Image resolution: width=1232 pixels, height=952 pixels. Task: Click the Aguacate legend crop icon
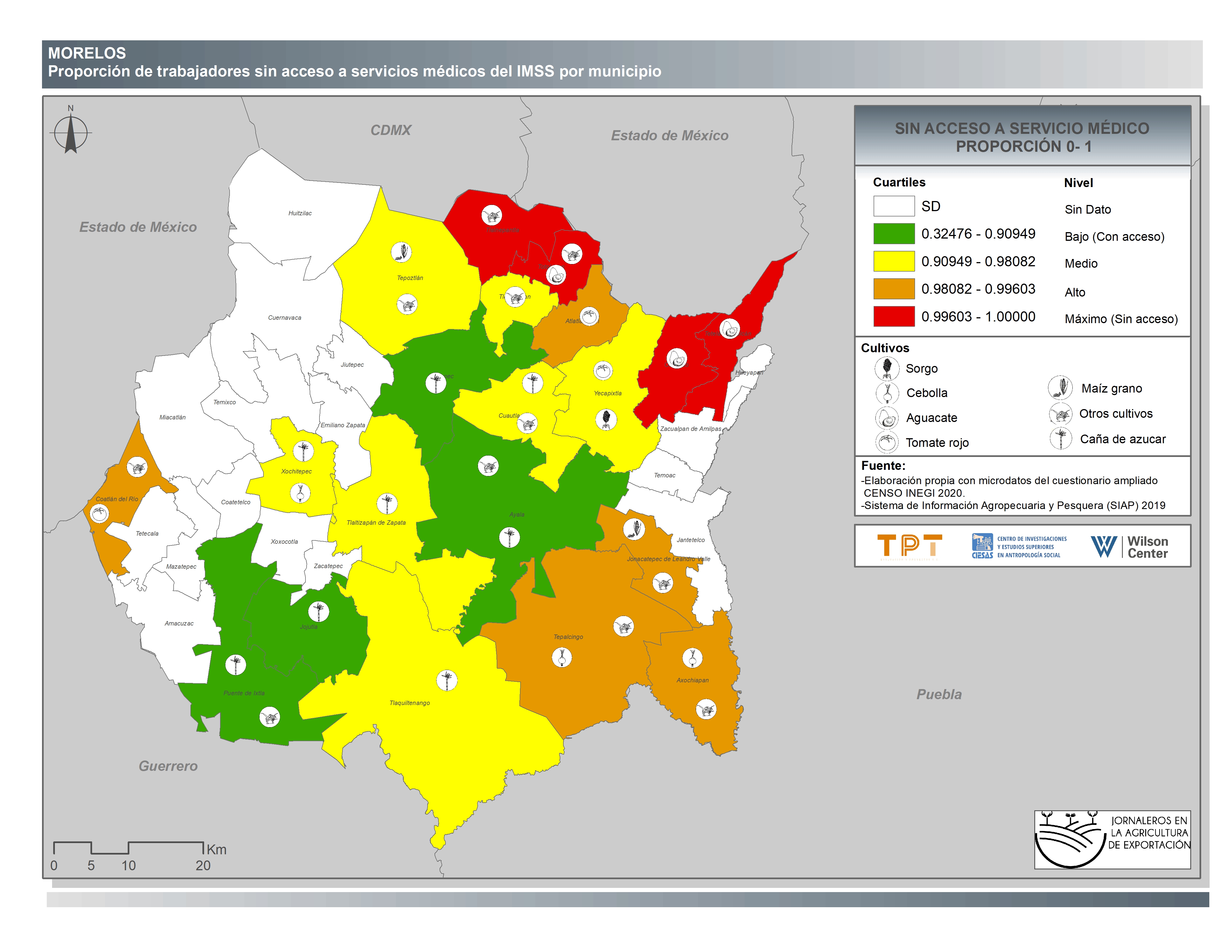click(x=887, y=418)
